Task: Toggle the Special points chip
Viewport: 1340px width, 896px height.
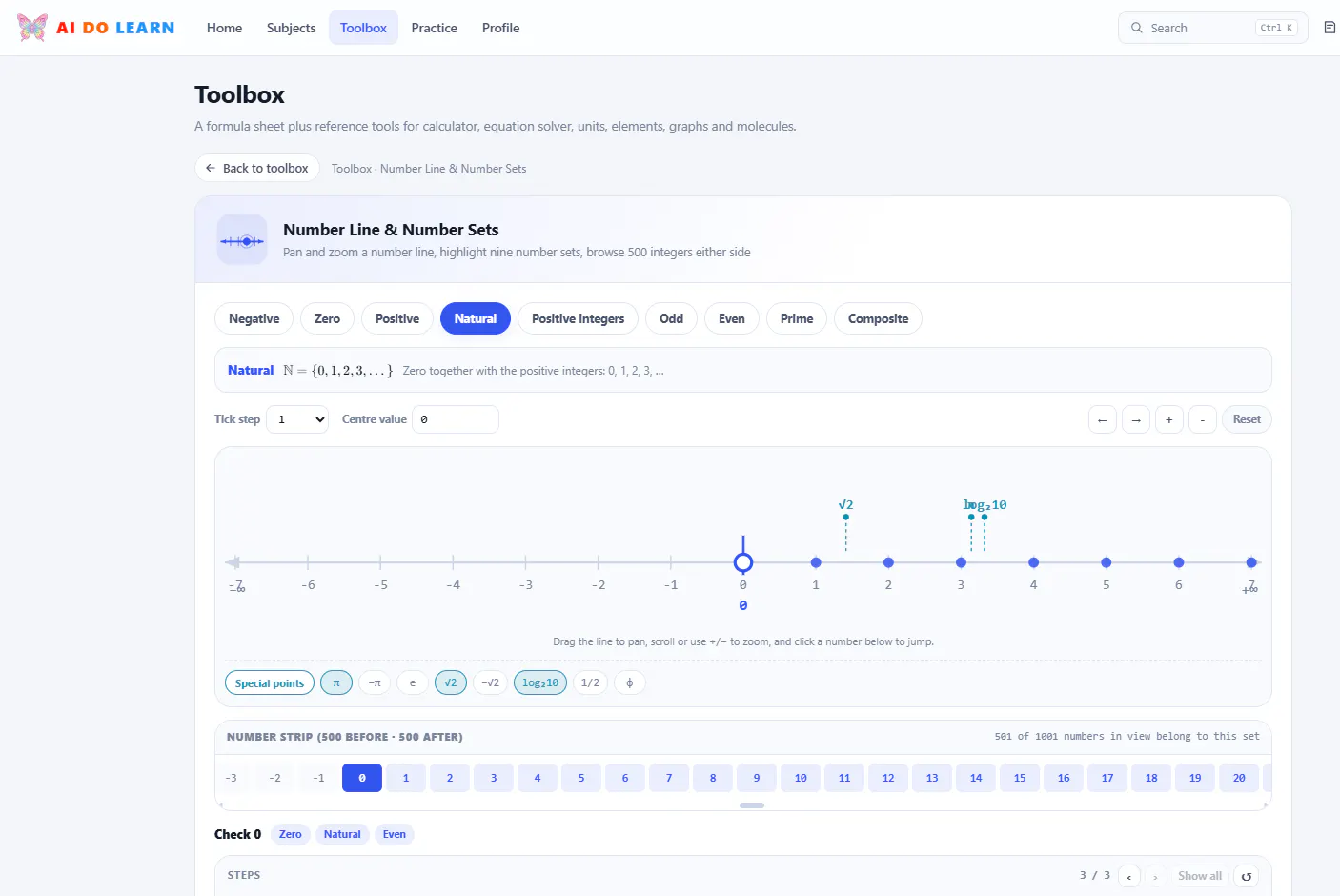Action: coord(270,682)
